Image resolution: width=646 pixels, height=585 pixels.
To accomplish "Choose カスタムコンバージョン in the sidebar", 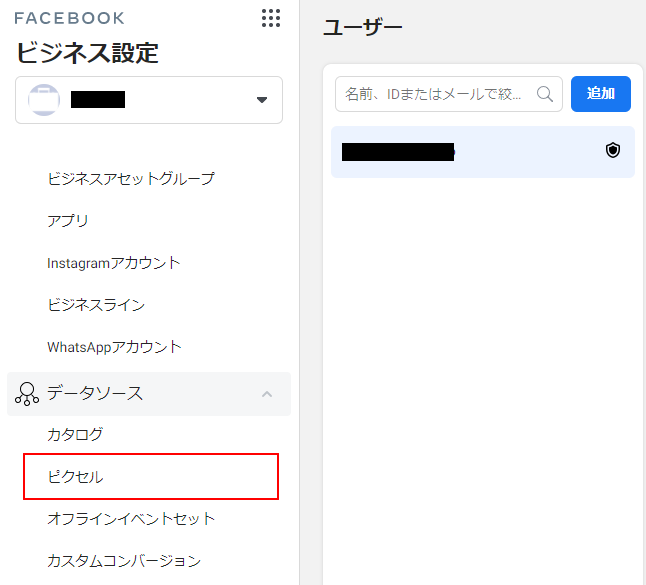I will [x=124, y=561].
